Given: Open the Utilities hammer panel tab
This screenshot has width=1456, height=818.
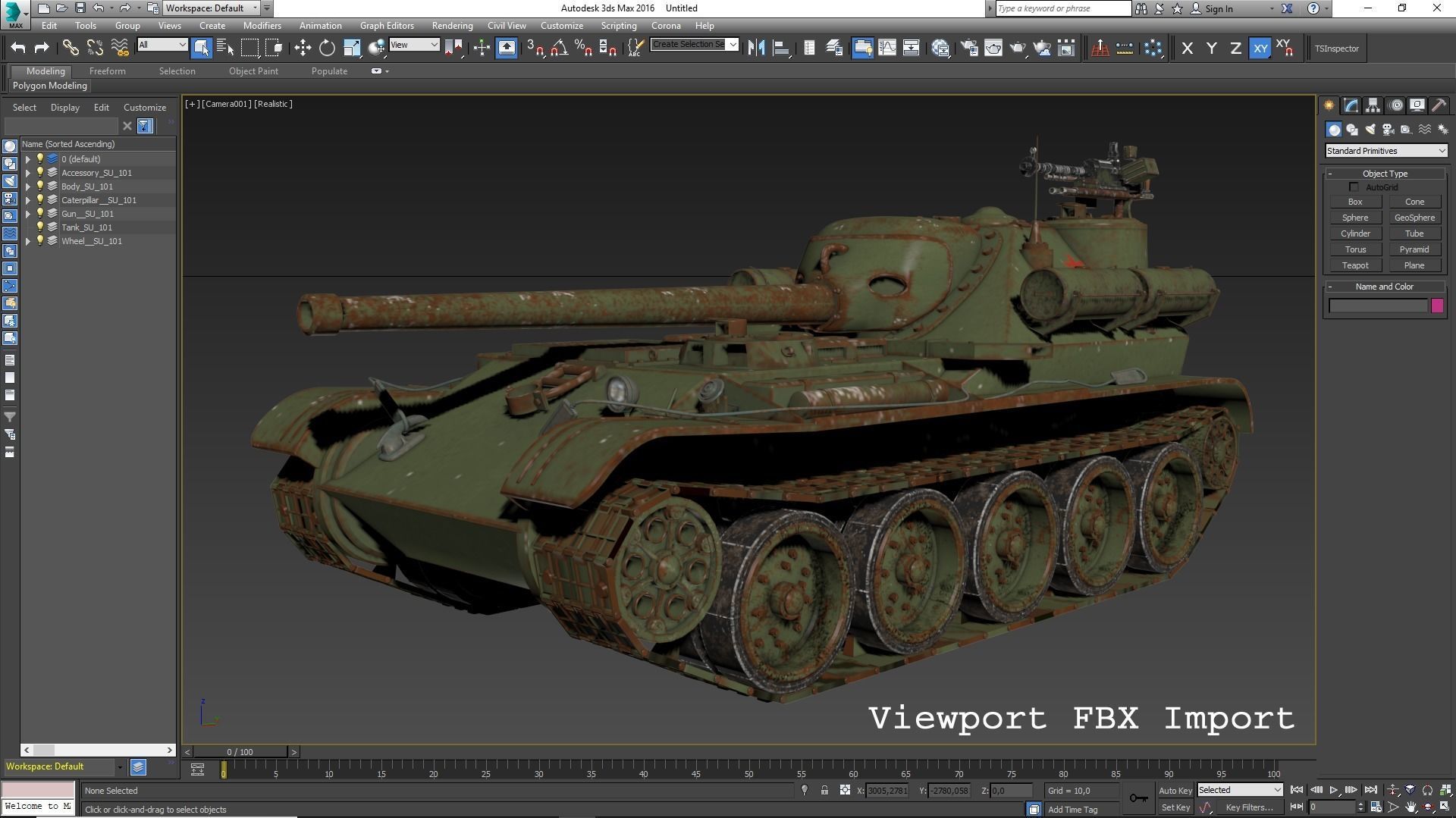Looking at the screenshot, I should (1439, 105).
